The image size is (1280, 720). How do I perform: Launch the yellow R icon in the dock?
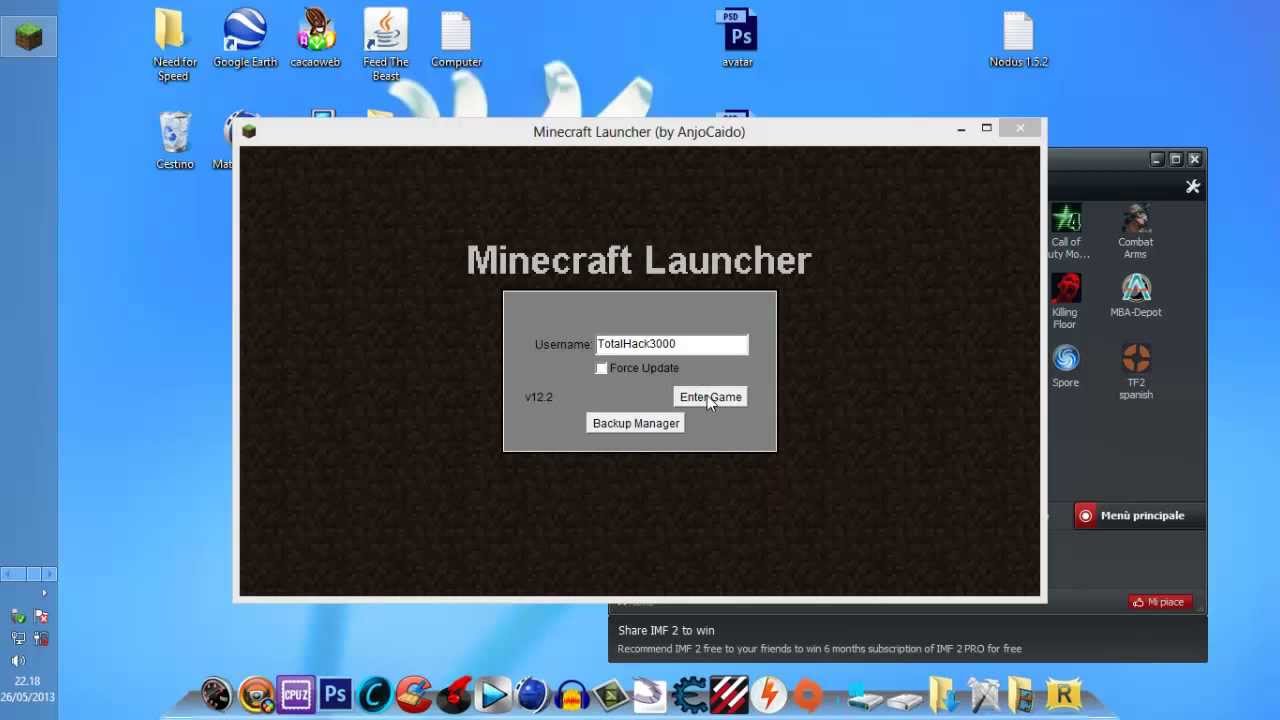(1063, 694)
